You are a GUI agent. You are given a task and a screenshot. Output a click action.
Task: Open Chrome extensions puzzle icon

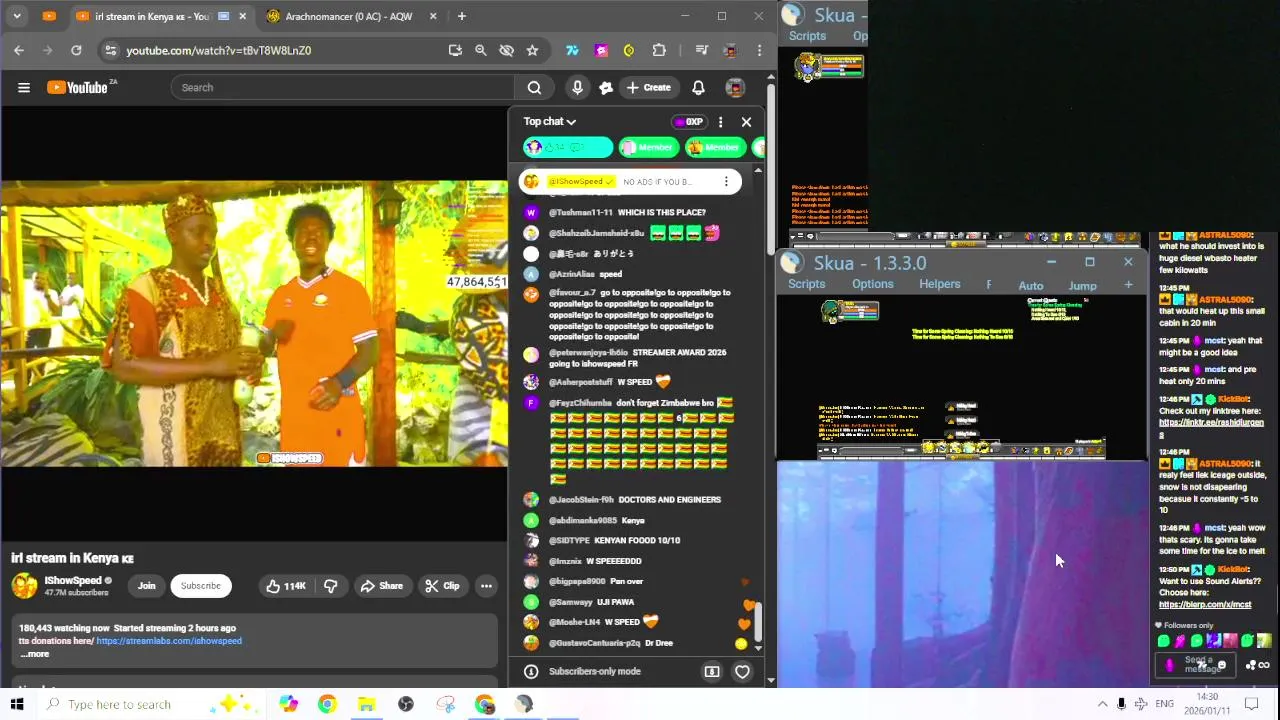coord(659,50)
